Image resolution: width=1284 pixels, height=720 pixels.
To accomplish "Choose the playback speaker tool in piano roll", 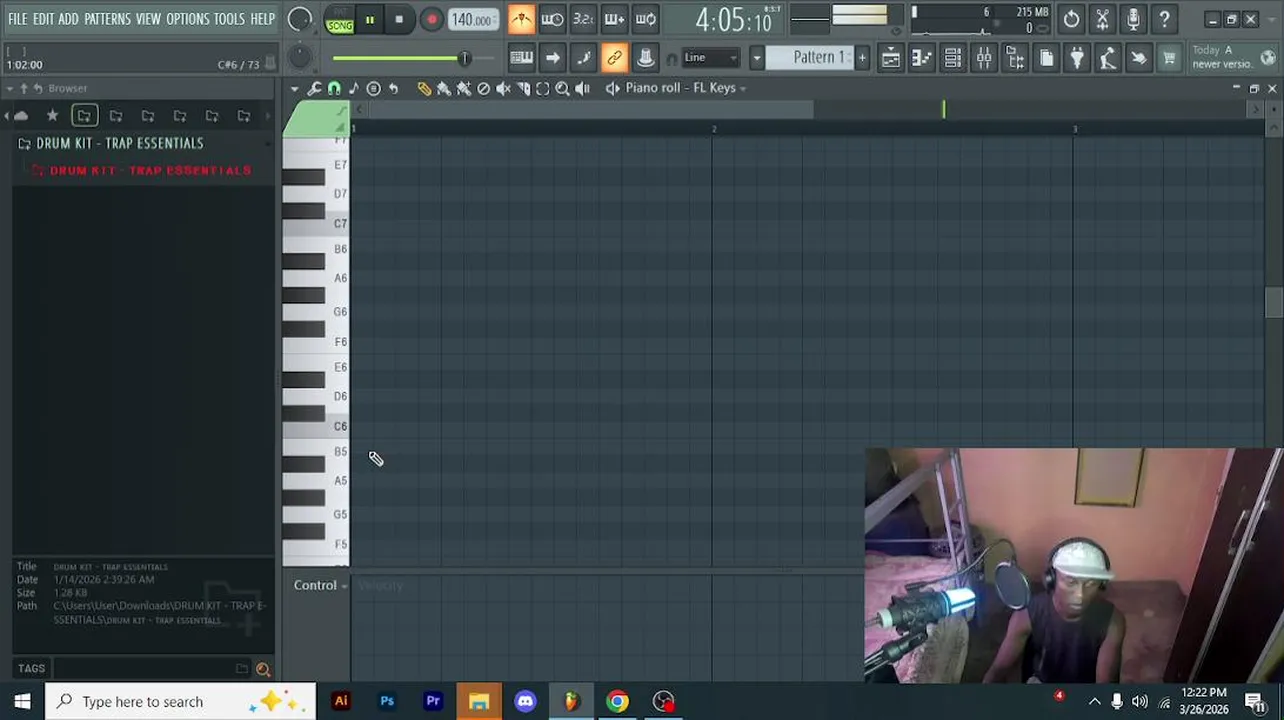I will pos(582,88).
